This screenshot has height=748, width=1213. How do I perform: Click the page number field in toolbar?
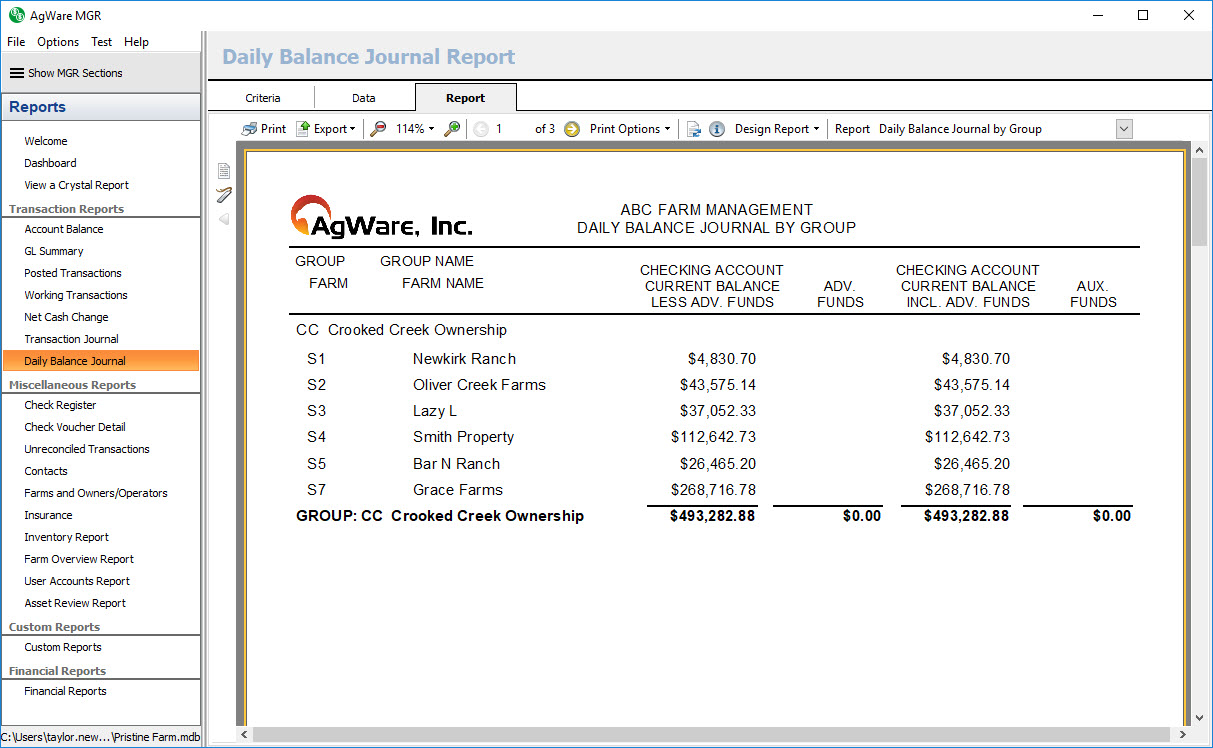(x=512, y=129)
